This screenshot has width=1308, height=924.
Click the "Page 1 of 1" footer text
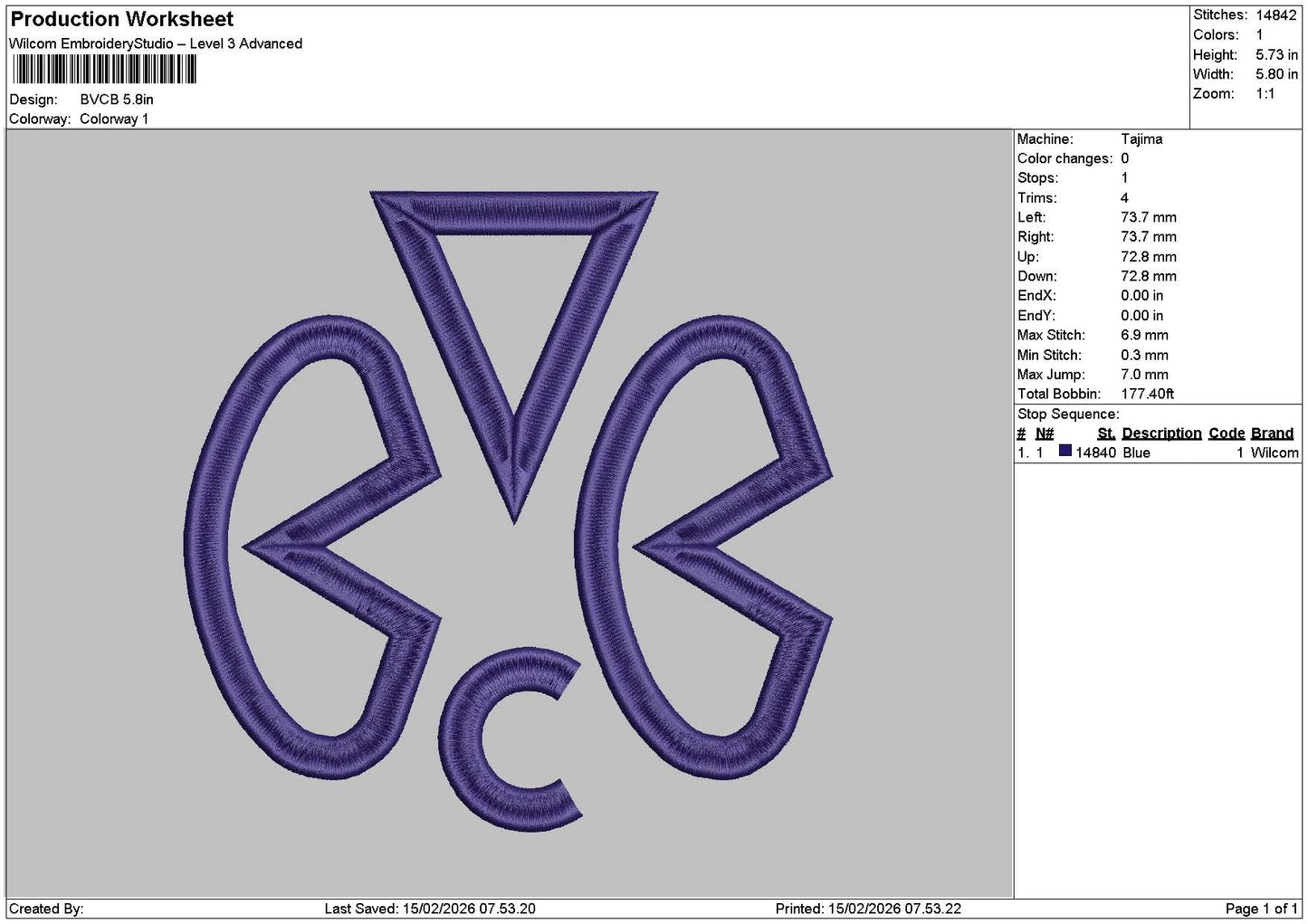click(x=1262, y=909)
